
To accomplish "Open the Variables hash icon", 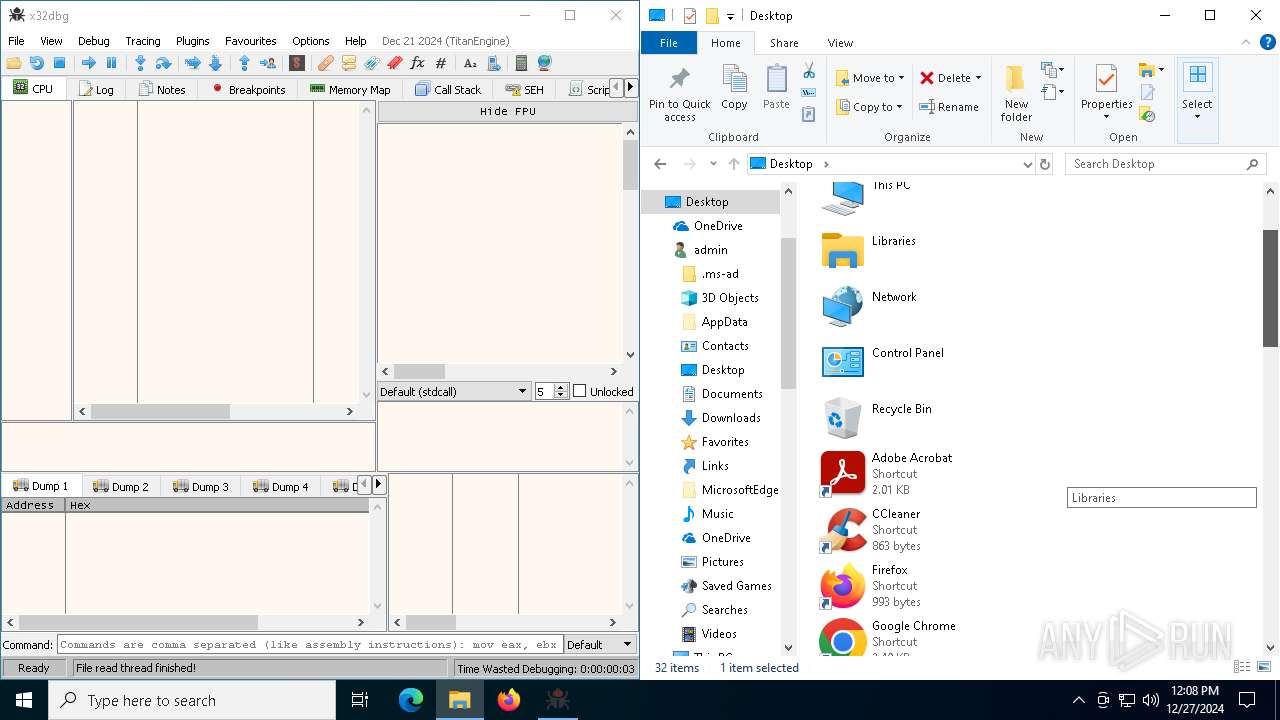I will point(440,63).
